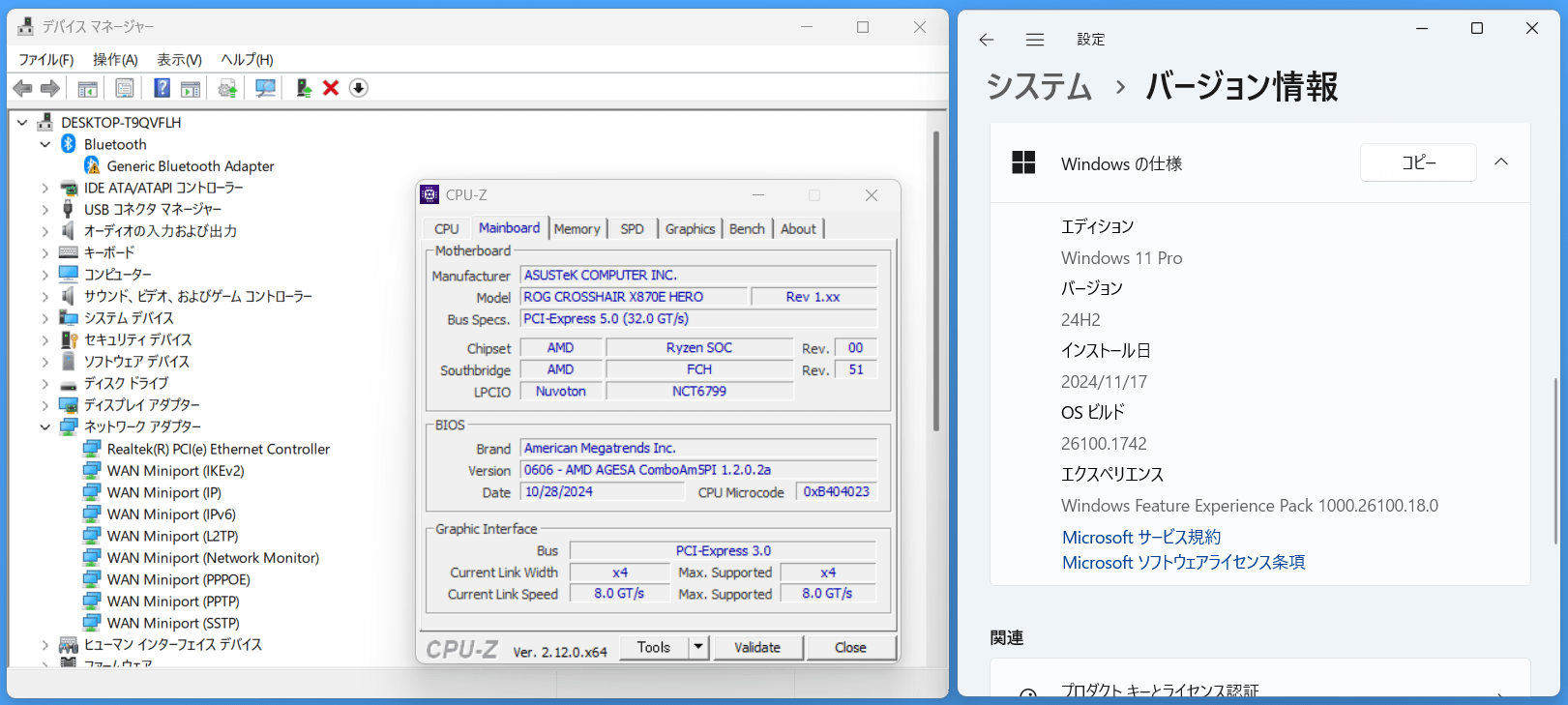The image size is (1568, 705).
Task: Click the Bluetooth category icon
Action: (69, 144)
